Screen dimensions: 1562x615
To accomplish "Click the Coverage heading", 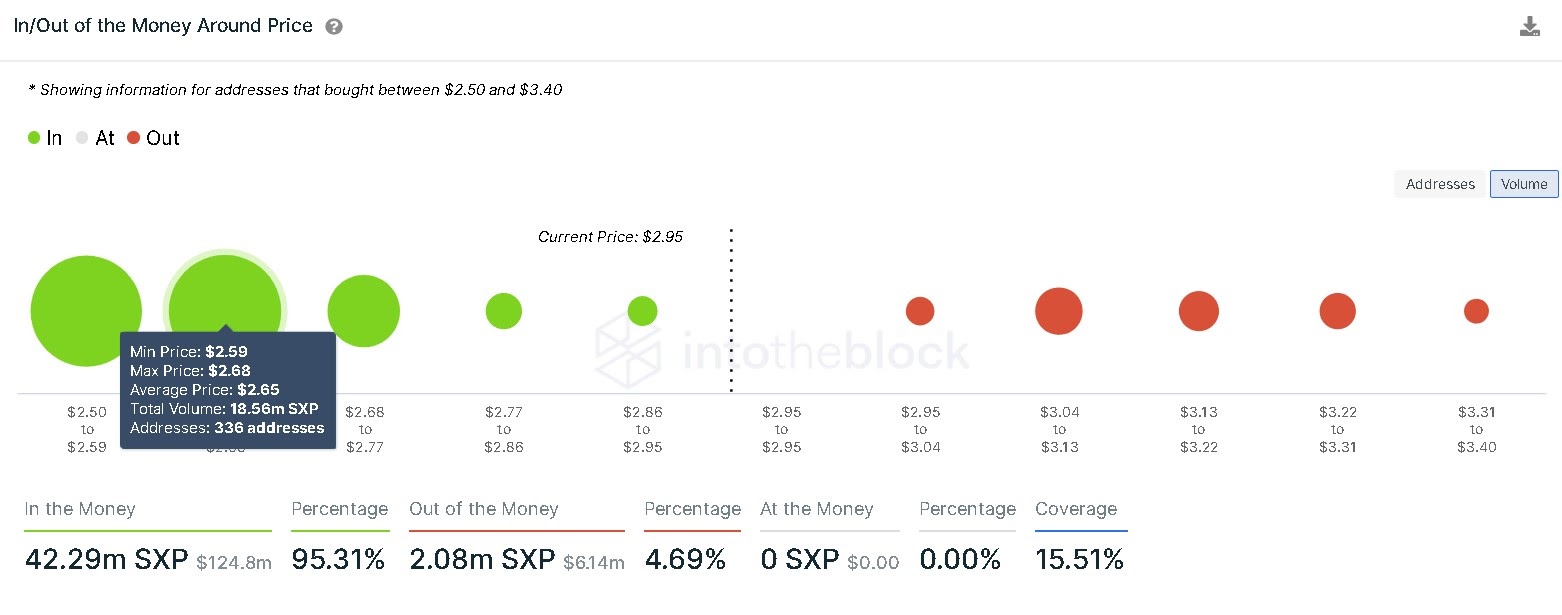I will [1076, 509].
